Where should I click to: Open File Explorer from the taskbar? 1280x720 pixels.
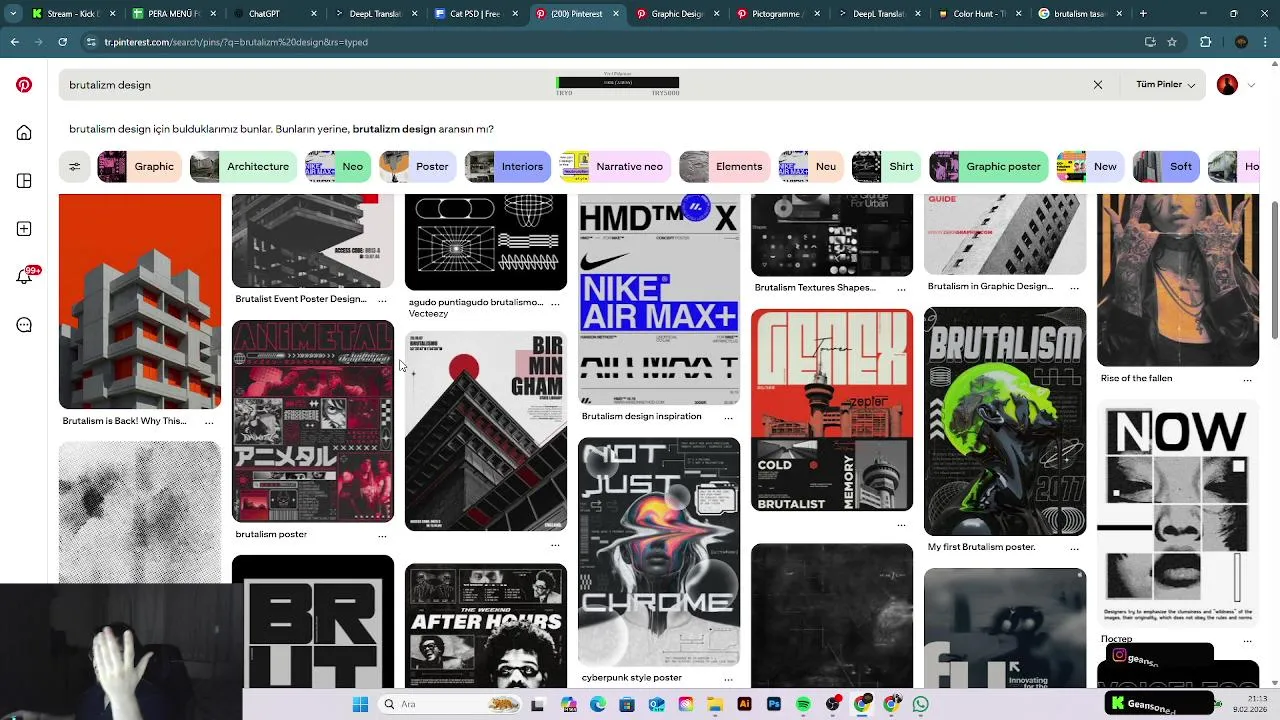715,704
